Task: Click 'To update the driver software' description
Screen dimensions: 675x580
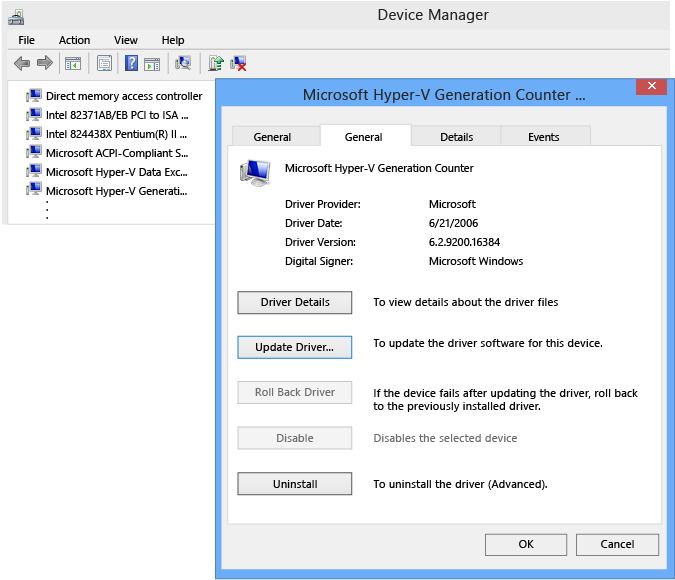Action: coord(488,343)
